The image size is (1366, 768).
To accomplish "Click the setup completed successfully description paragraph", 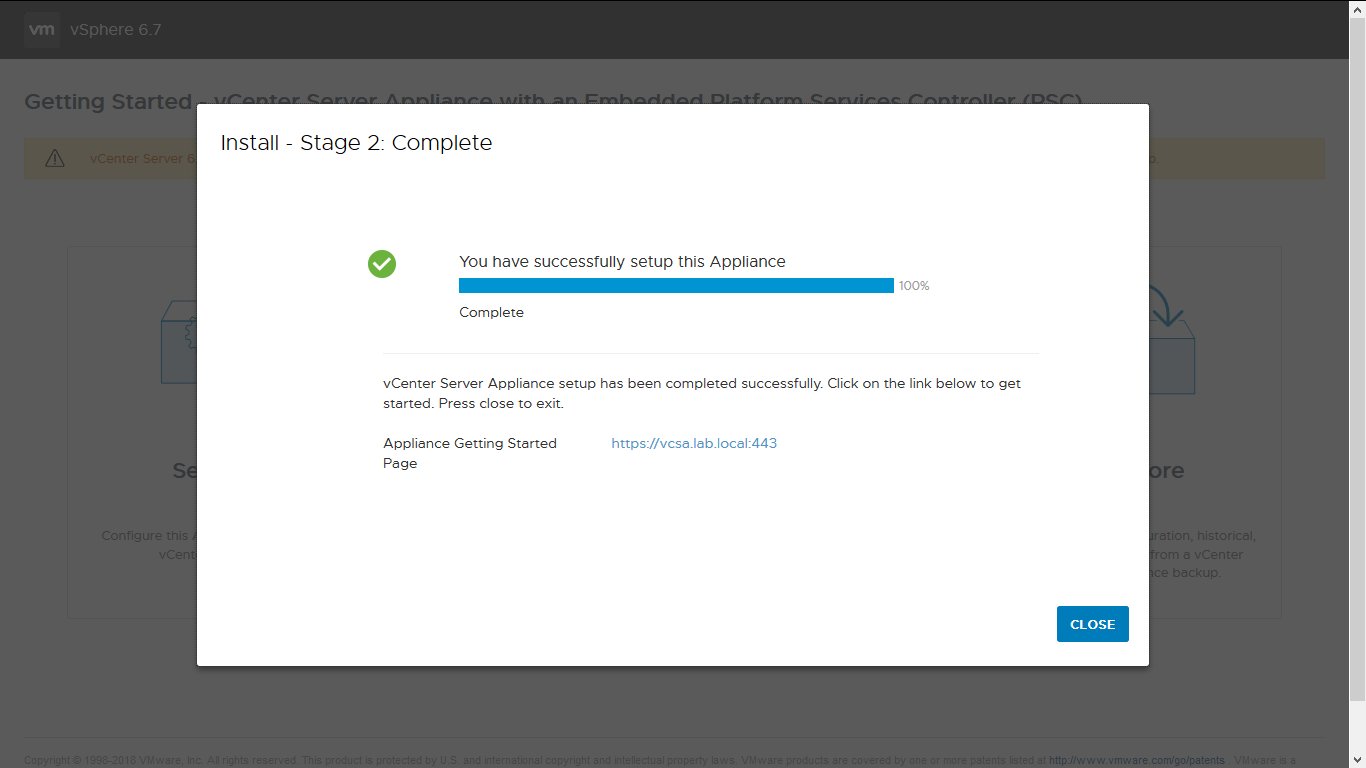I will coord(701,393).
